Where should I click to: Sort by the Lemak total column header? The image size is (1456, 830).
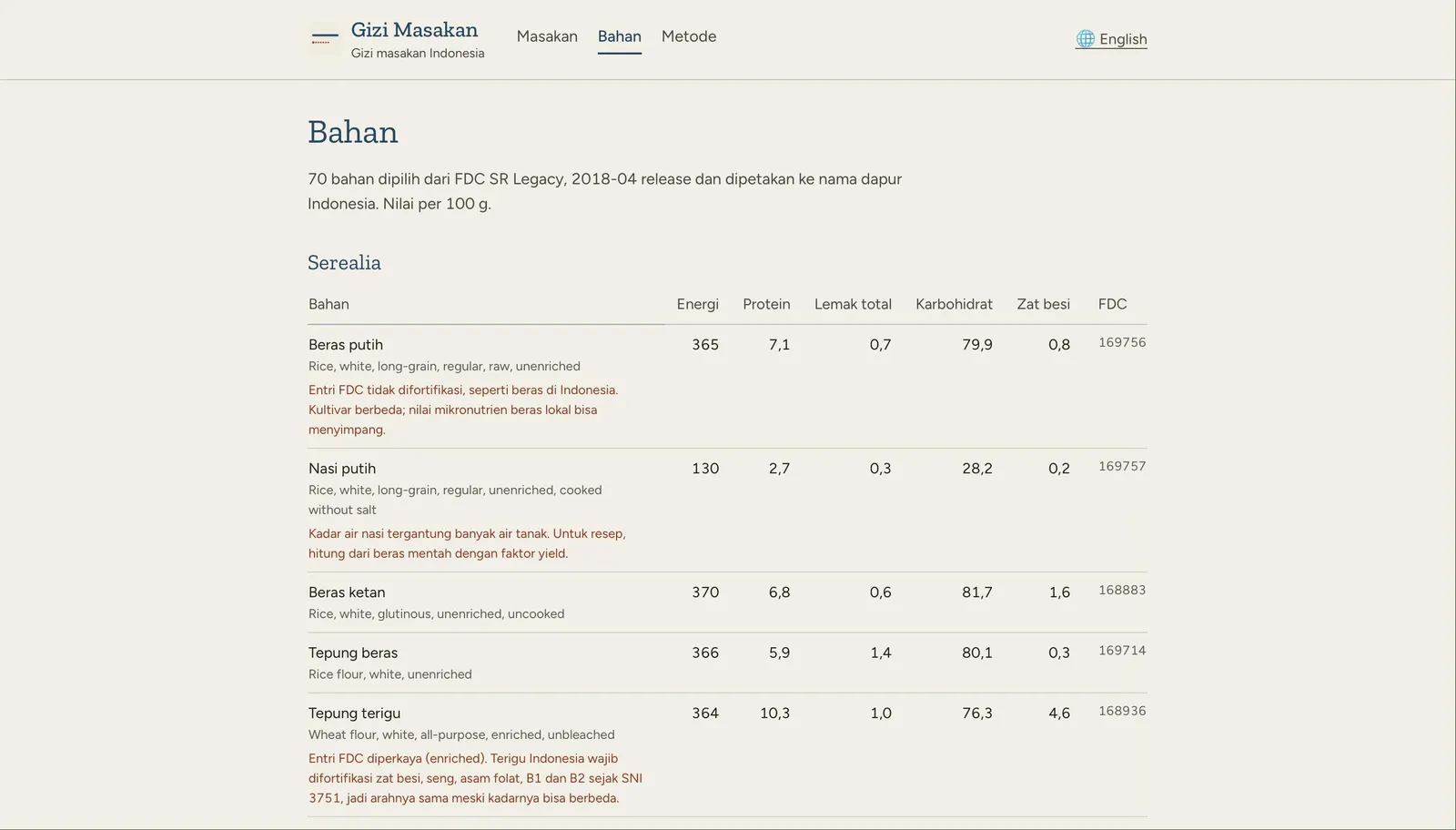click(853, 304)
